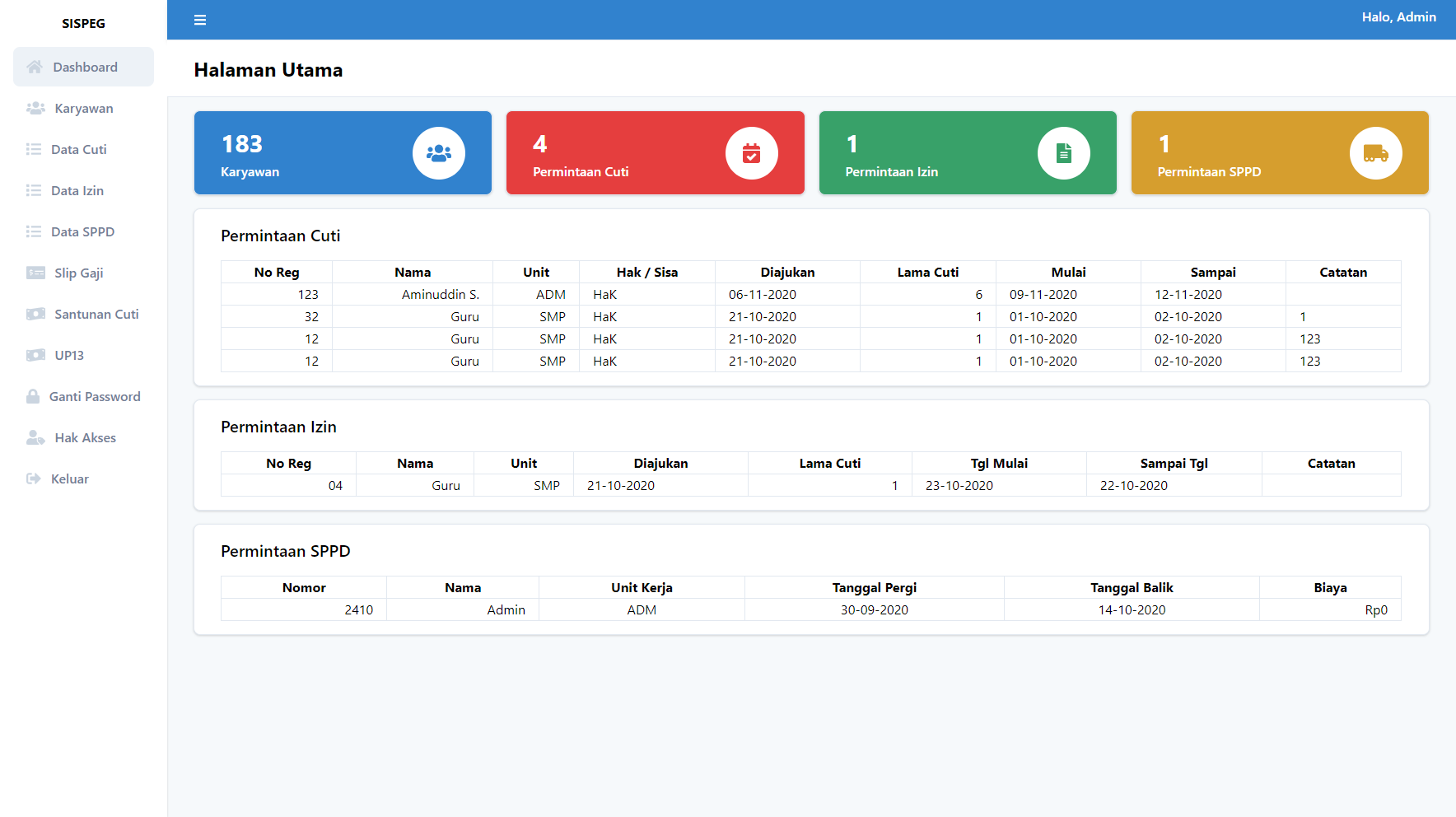
Task: Click the SISPEG brand link
Action: click(83, 23)
